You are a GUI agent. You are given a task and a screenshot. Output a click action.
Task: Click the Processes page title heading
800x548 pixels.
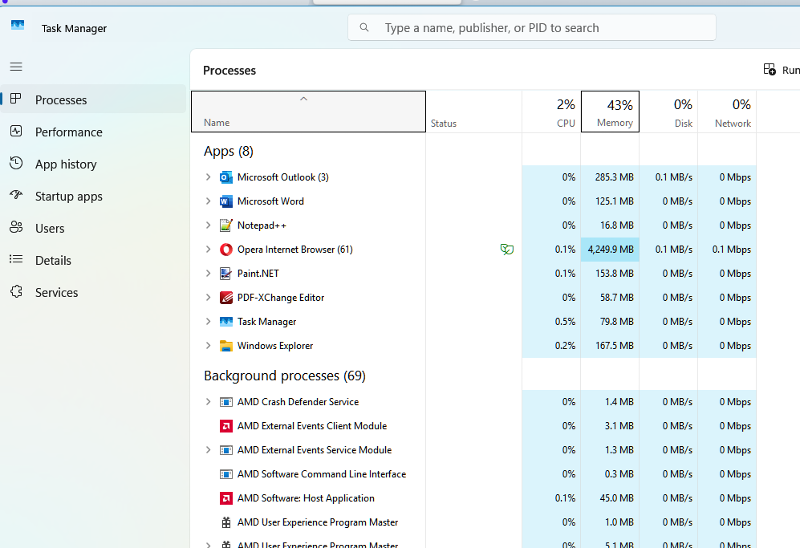[x=230, y=70]
